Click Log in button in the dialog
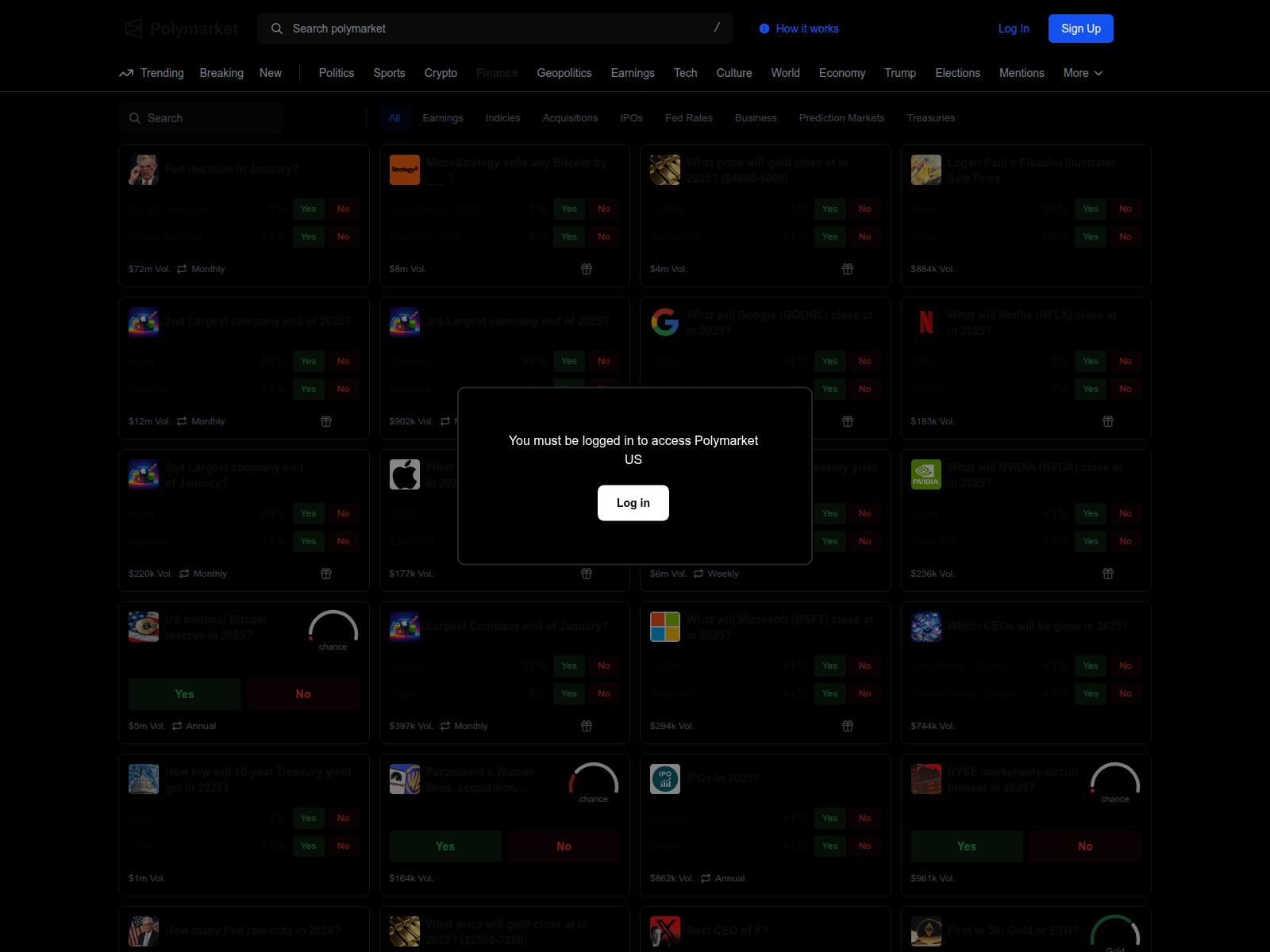The image size is (1270, 952). coord(633,503)
